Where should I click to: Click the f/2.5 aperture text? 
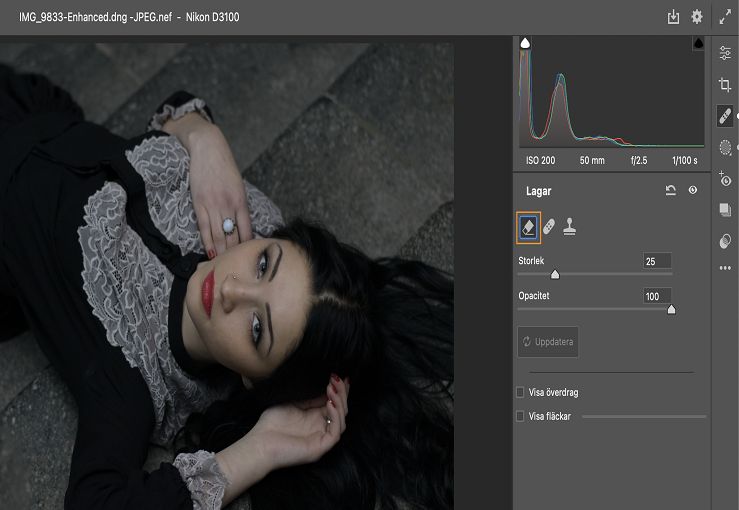(x=639, y=160)
